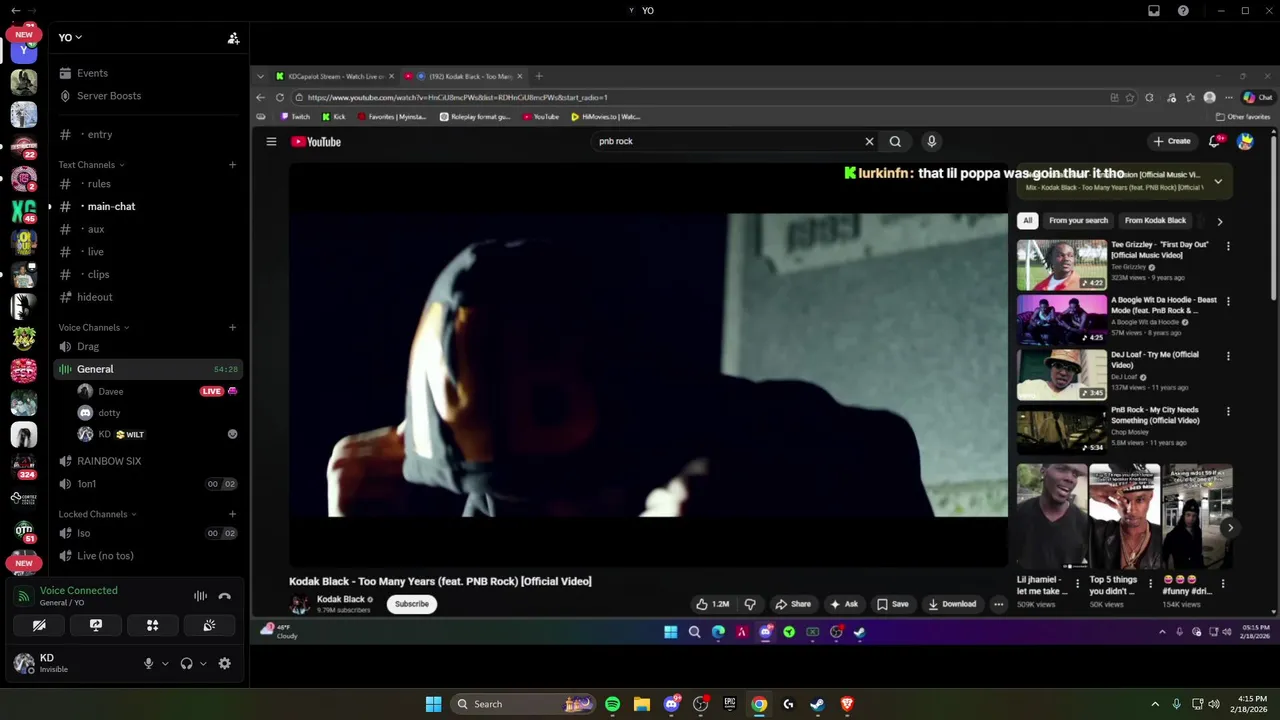Click Share under the video
The image size is (1280, 720).
(793, 604)
